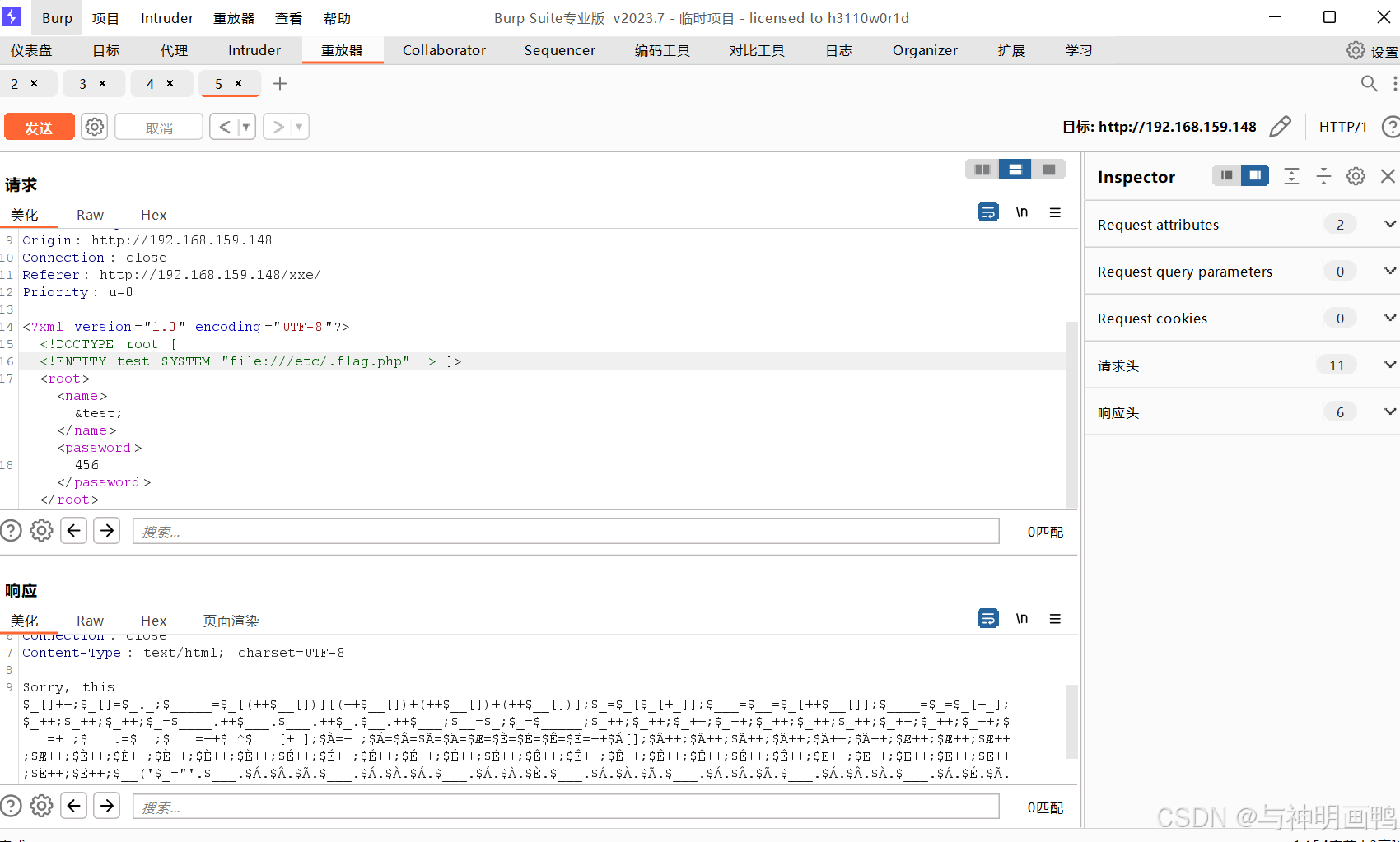Open Inspector settings gear
Image resolution: width=1400 pixels, height=842 pixels.
[1356, 176]
